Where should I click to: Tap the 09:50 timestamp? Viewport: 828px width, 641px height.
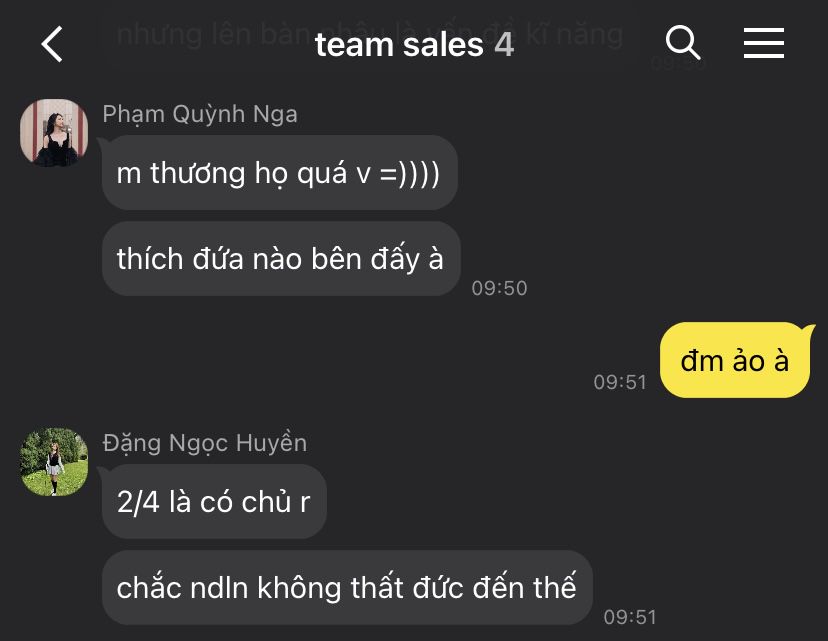[499, 288]
